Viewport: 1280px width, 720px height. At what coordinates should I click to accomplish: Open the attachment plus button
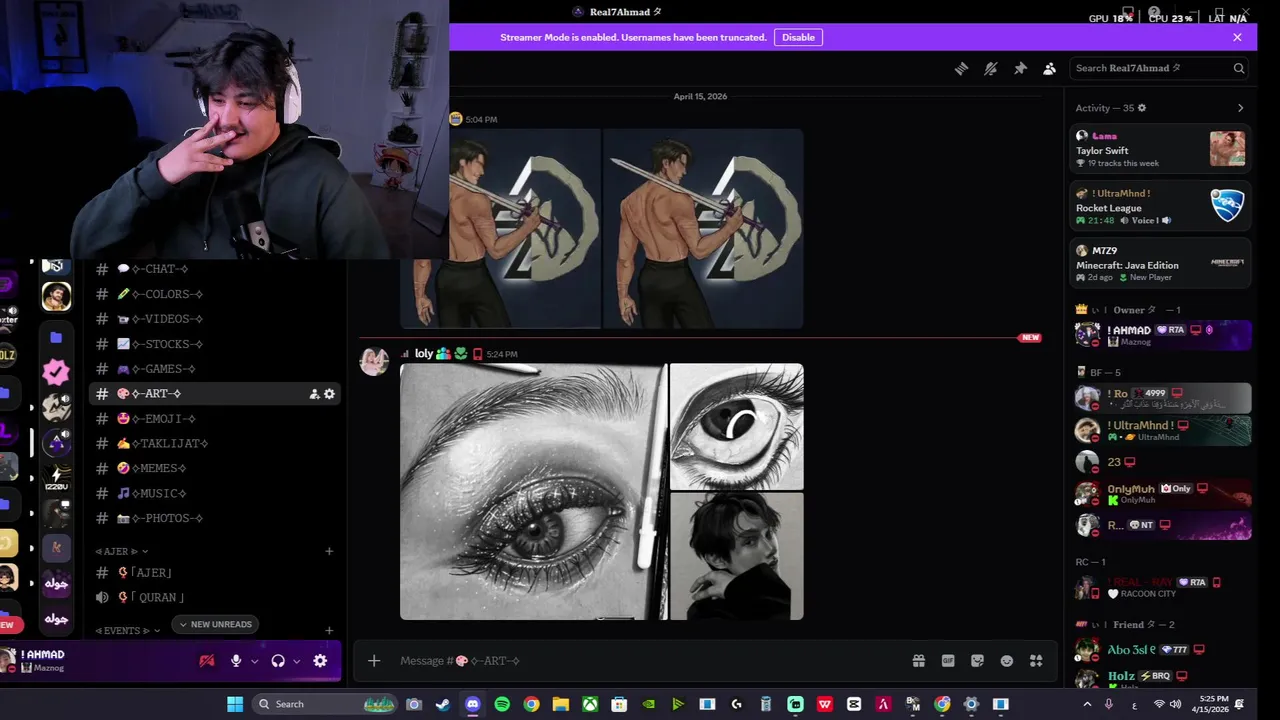[x=374, y=661]
